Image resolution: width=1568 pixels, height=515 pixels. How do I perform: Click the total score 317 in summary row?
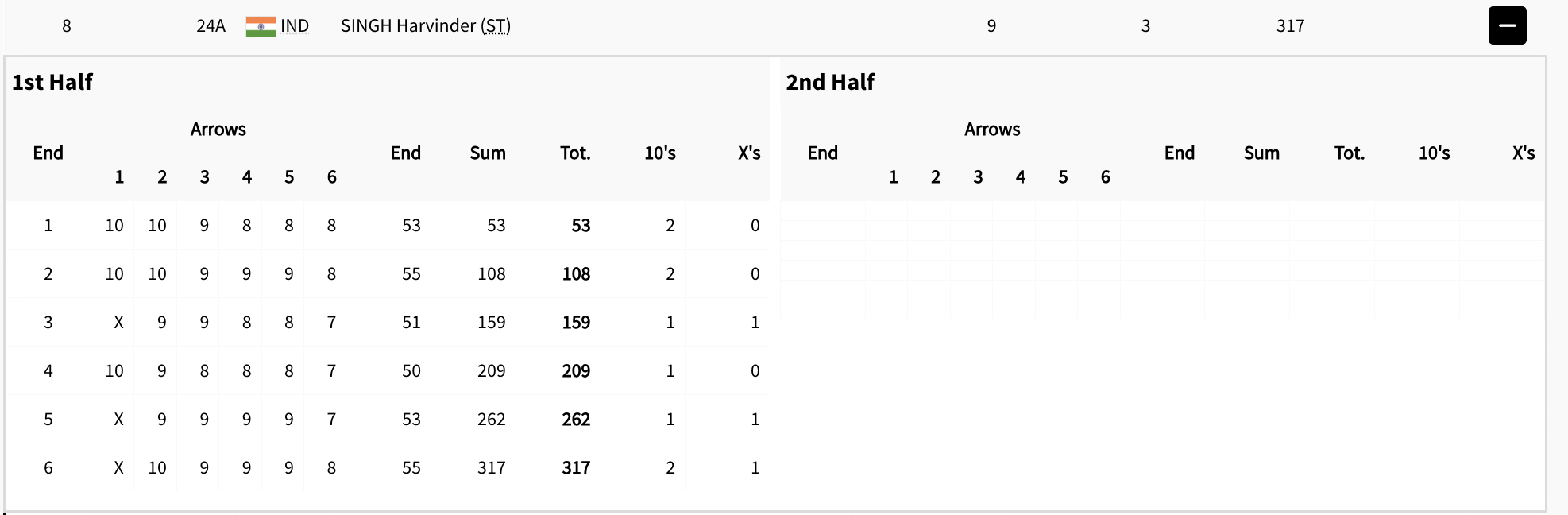(x=1290, y=26)
